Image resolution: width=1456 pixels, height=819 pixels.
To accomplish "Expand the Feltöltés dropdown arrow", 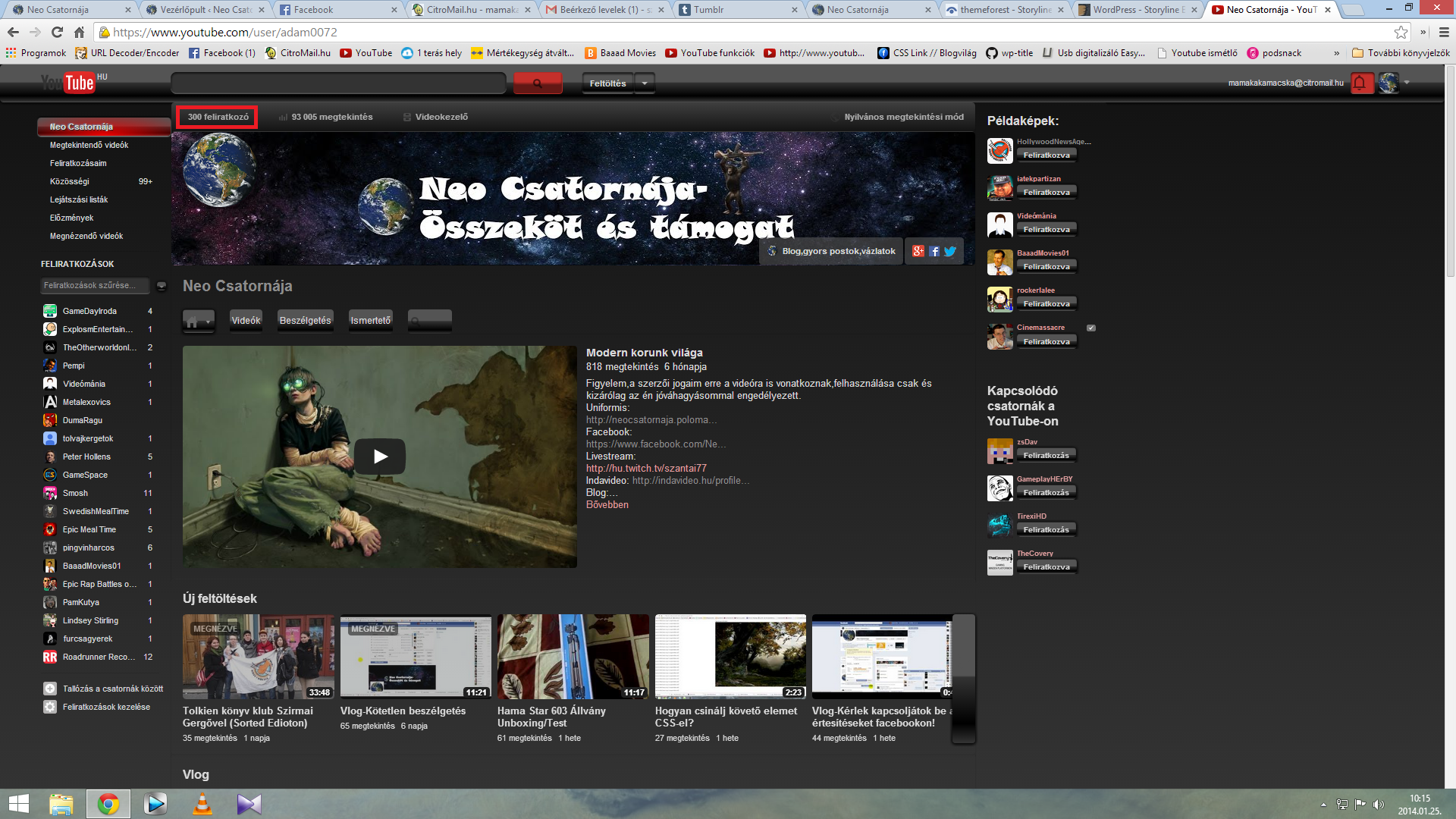I will (645, 83).
